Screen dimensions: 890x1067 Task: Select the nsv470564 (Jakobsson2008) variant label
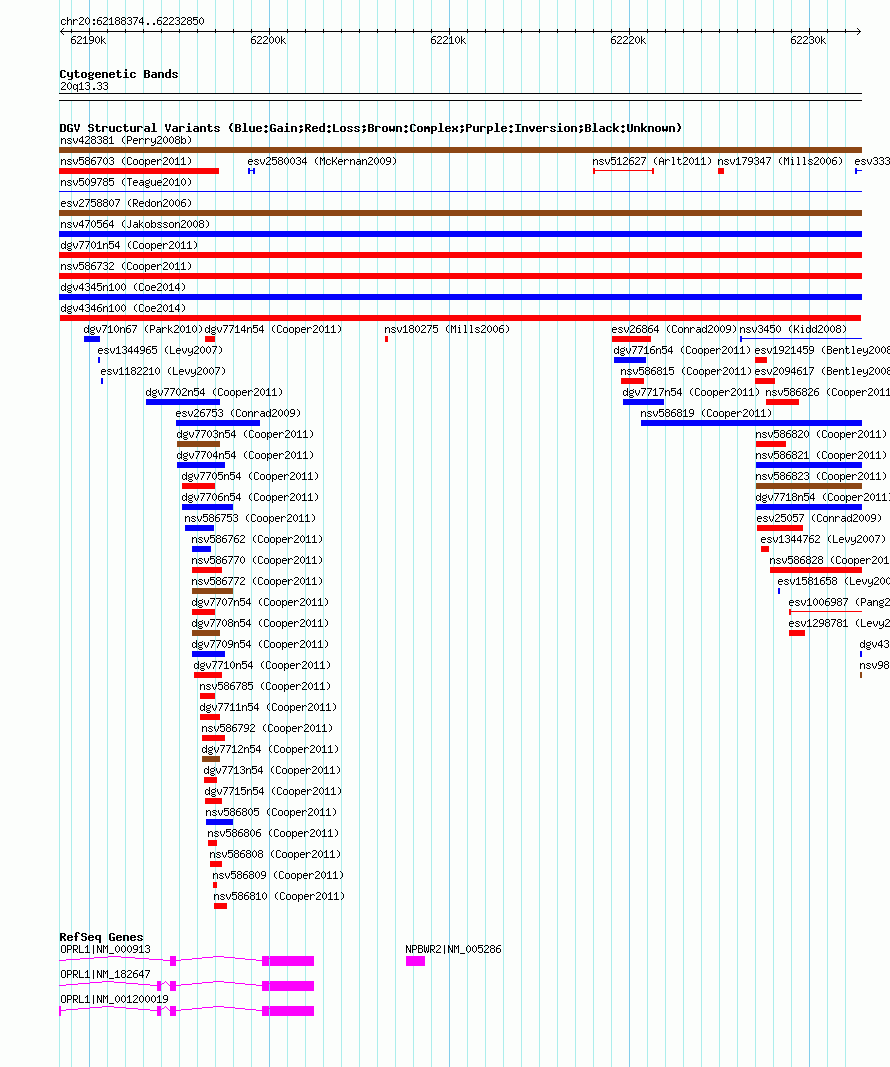click(135, 225)
